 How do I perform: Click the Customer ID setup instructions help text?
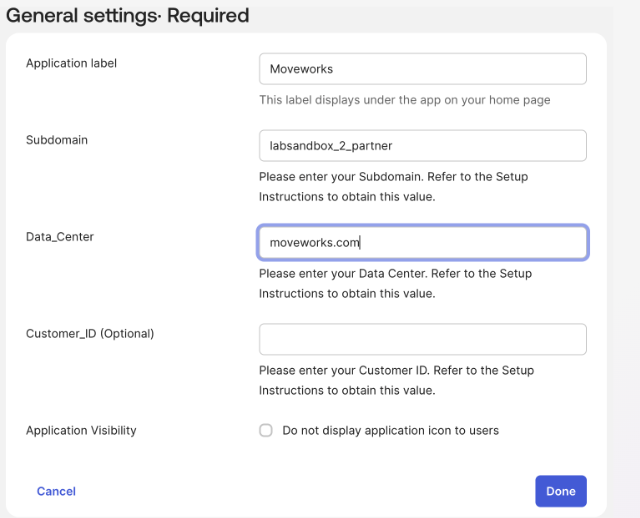click(396, 380)
